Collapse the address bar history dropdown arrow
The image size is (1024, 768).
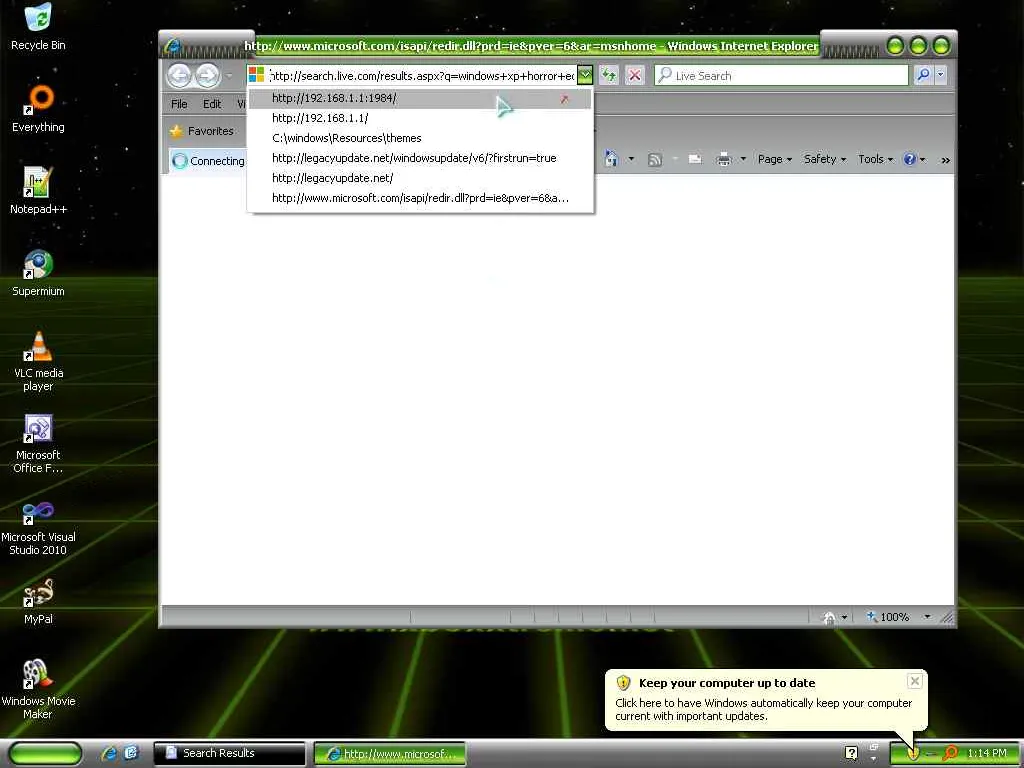585,75
